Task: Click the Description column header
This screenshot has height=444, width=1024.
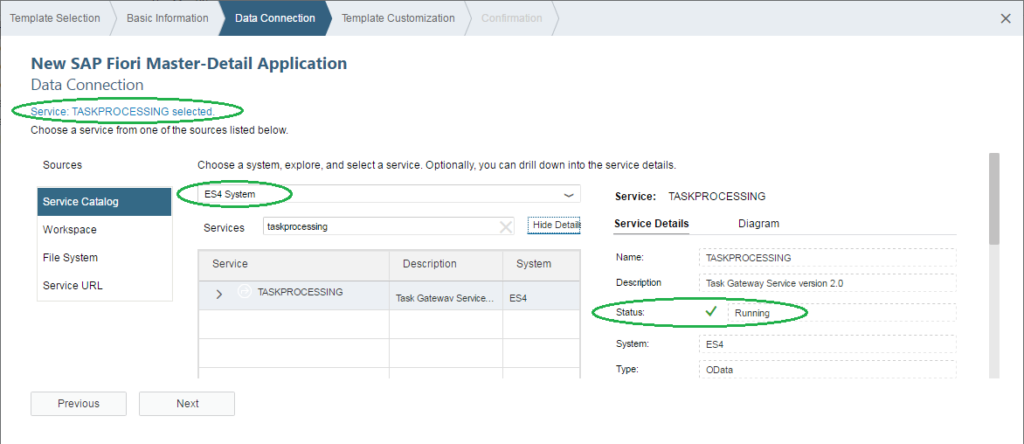Action: click(446, 264)
